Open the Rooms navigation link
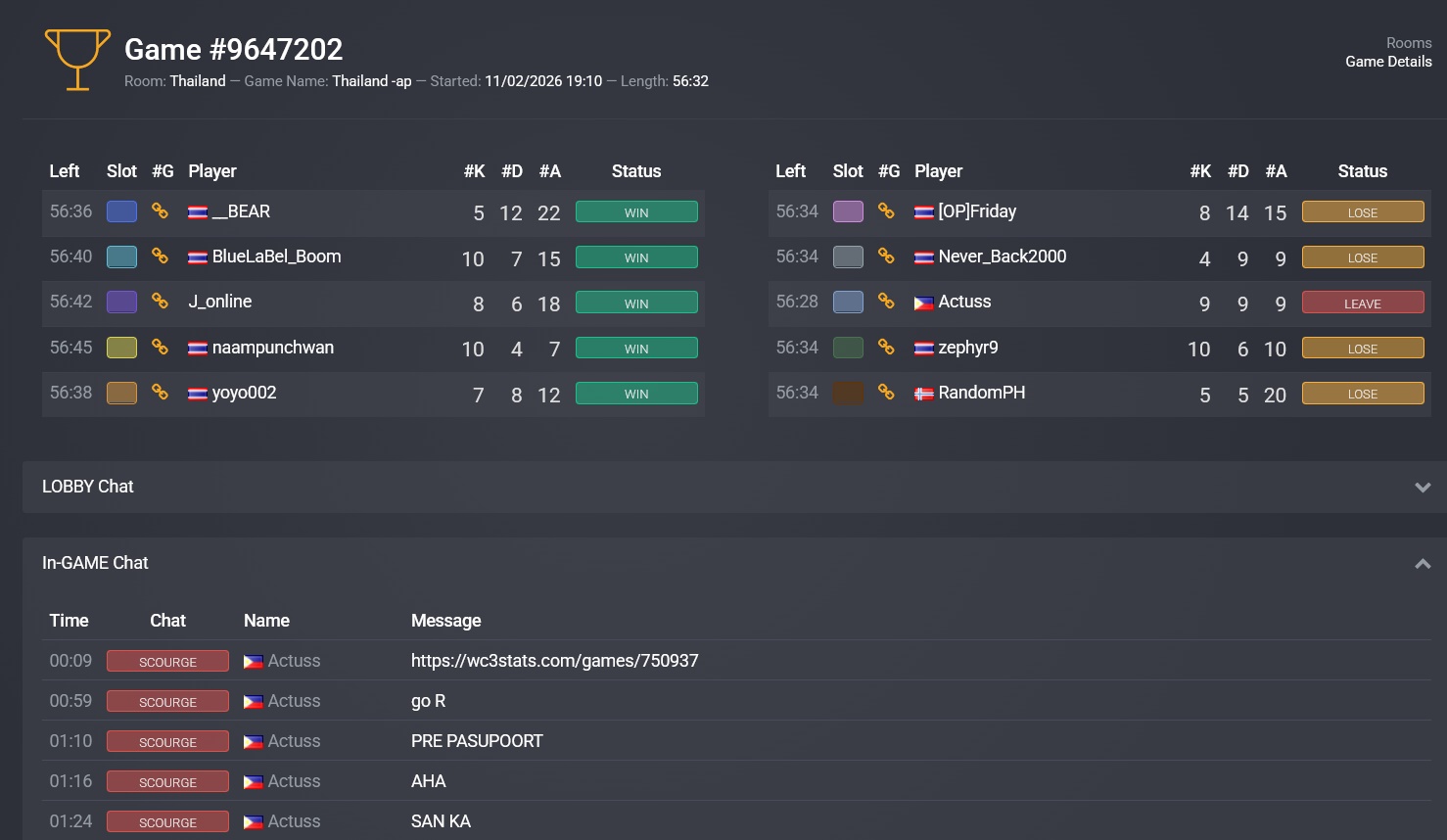The image size is (1447, 840). coord(1408,43)
